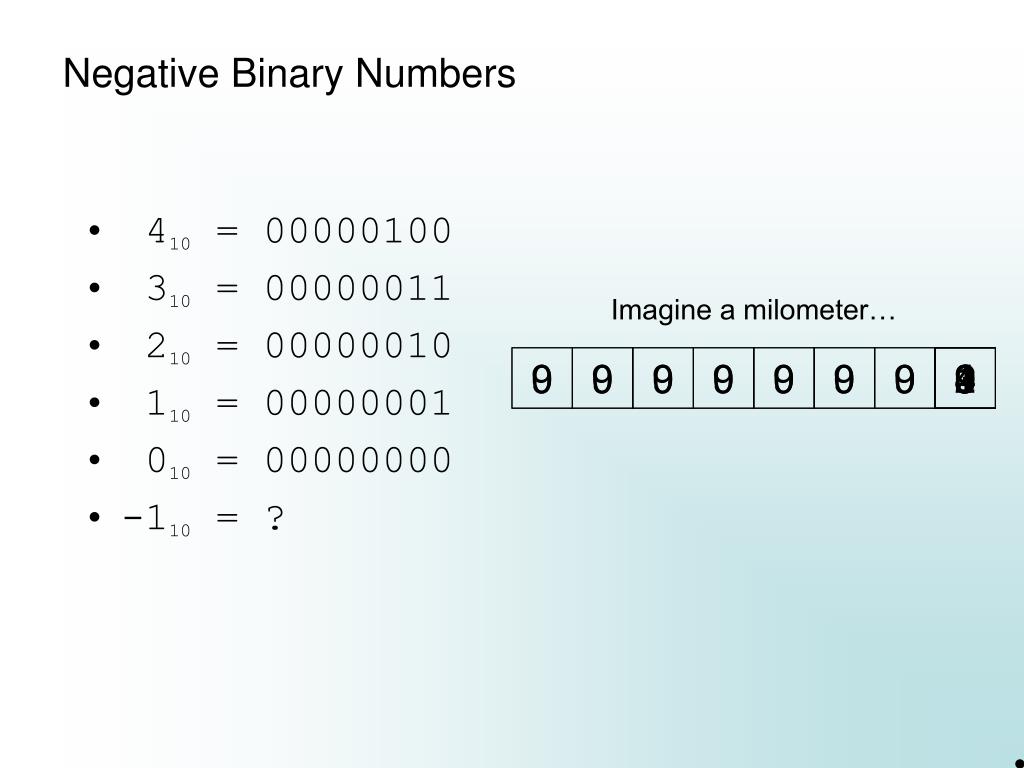Click the bullet point beside the 3 line
Viewport: 1024px width, 768px height.
point(95,287)
